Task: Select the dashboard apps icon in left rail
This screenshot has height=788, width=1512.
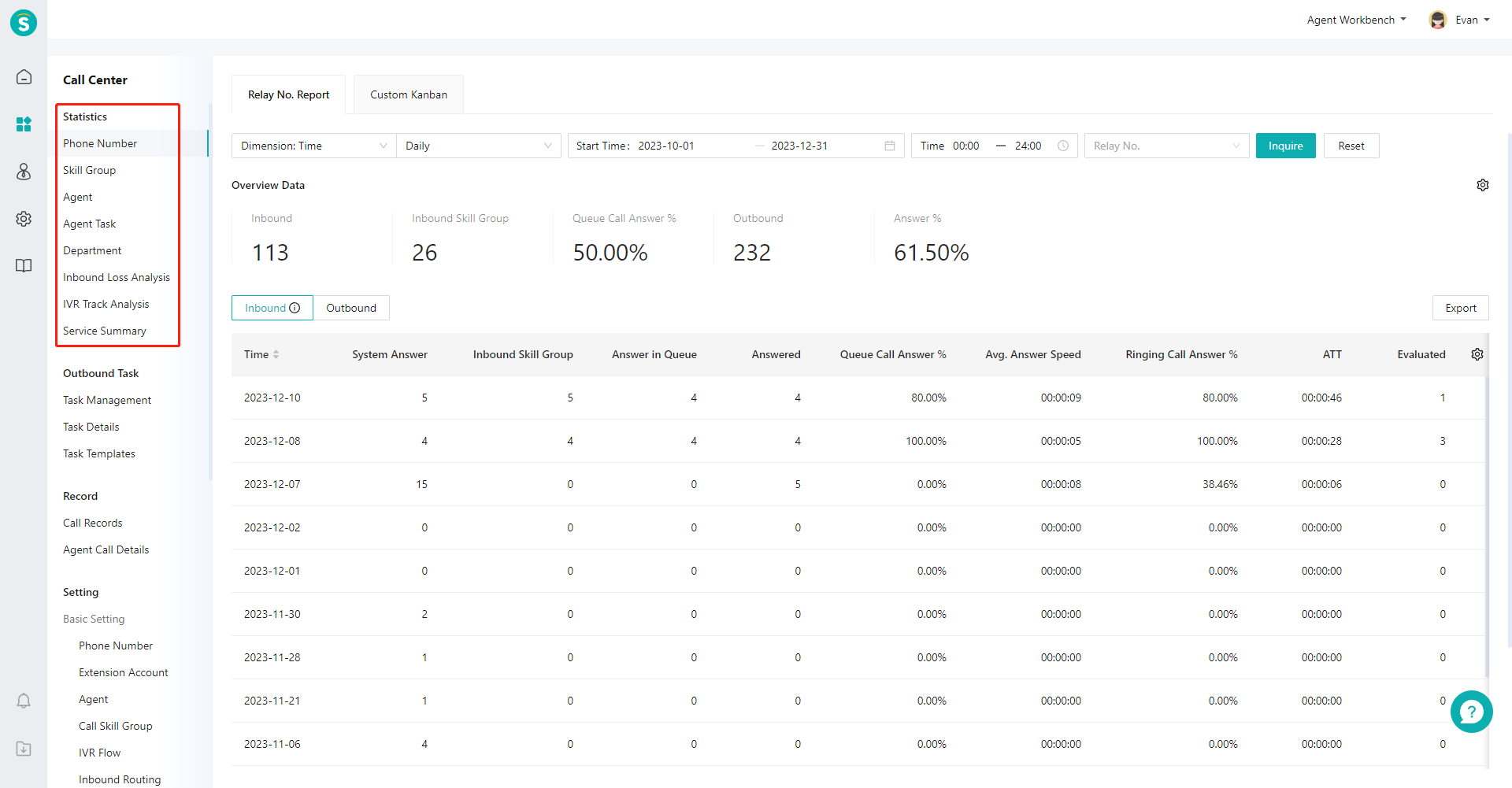Action: coord(24,124)
